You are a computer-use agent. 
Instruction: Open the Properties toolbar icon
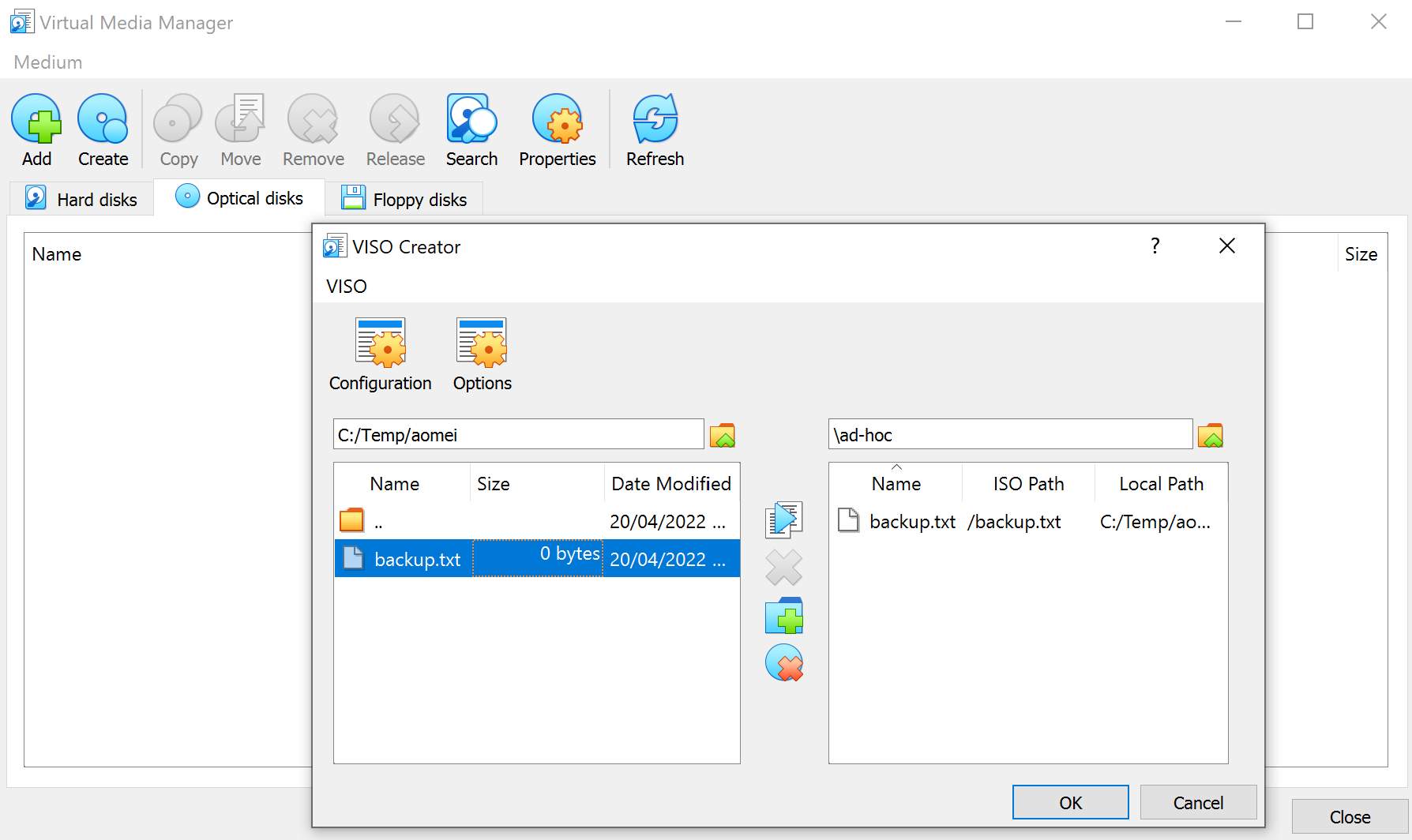pos(558,118)
